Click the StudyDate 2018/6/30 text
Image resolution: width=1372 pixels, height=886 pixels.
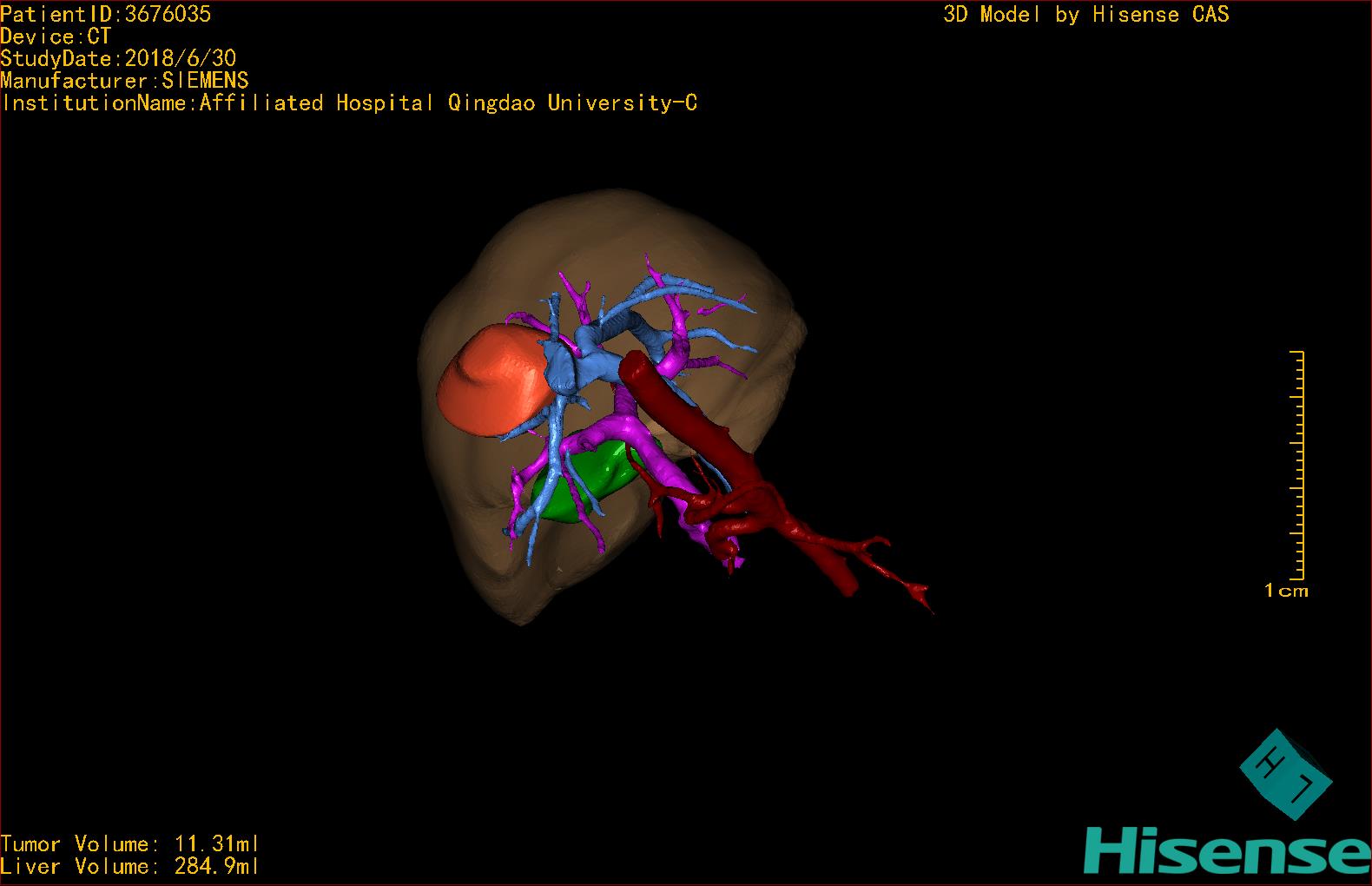click(118, 58)
